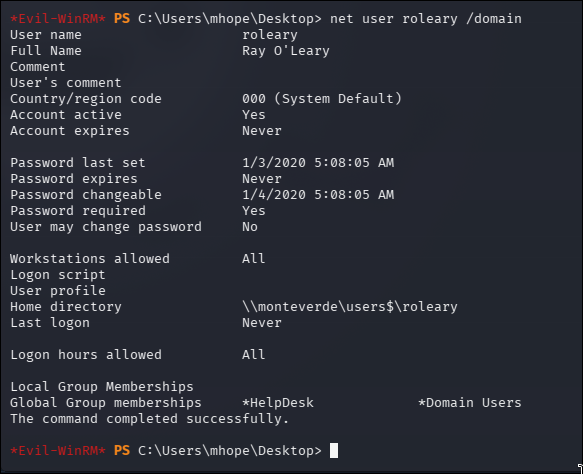Click the bottom prompt path C:\Users\mhope\Desktop>
The height and width of the screenshot is (474, 583).
click(229, 451)
